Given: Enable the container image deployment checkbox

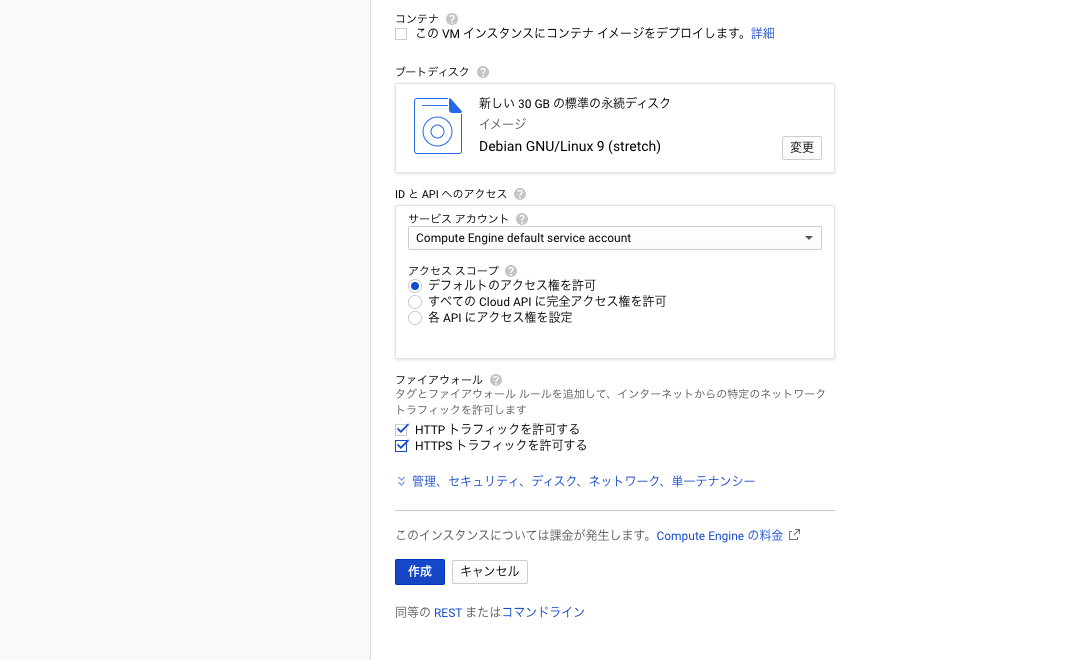Looking at the screenshot, I should pos(401,33).
